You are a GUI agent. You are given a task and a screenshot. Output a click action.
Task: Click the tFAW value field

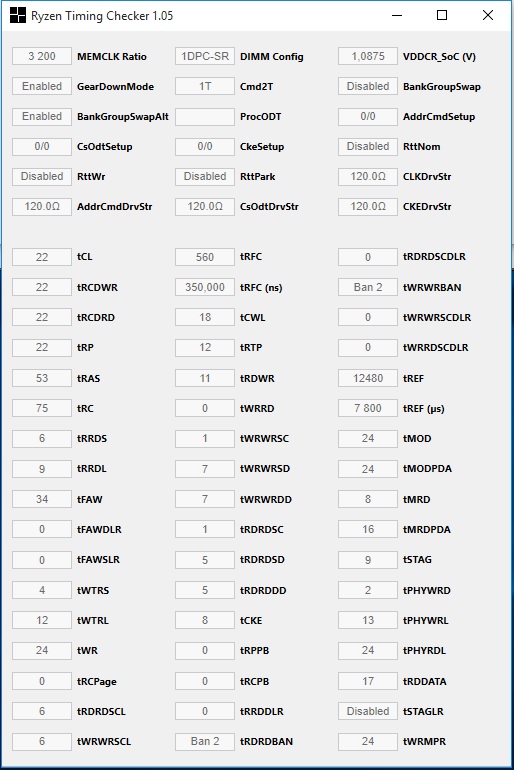(x=42, y=499)
